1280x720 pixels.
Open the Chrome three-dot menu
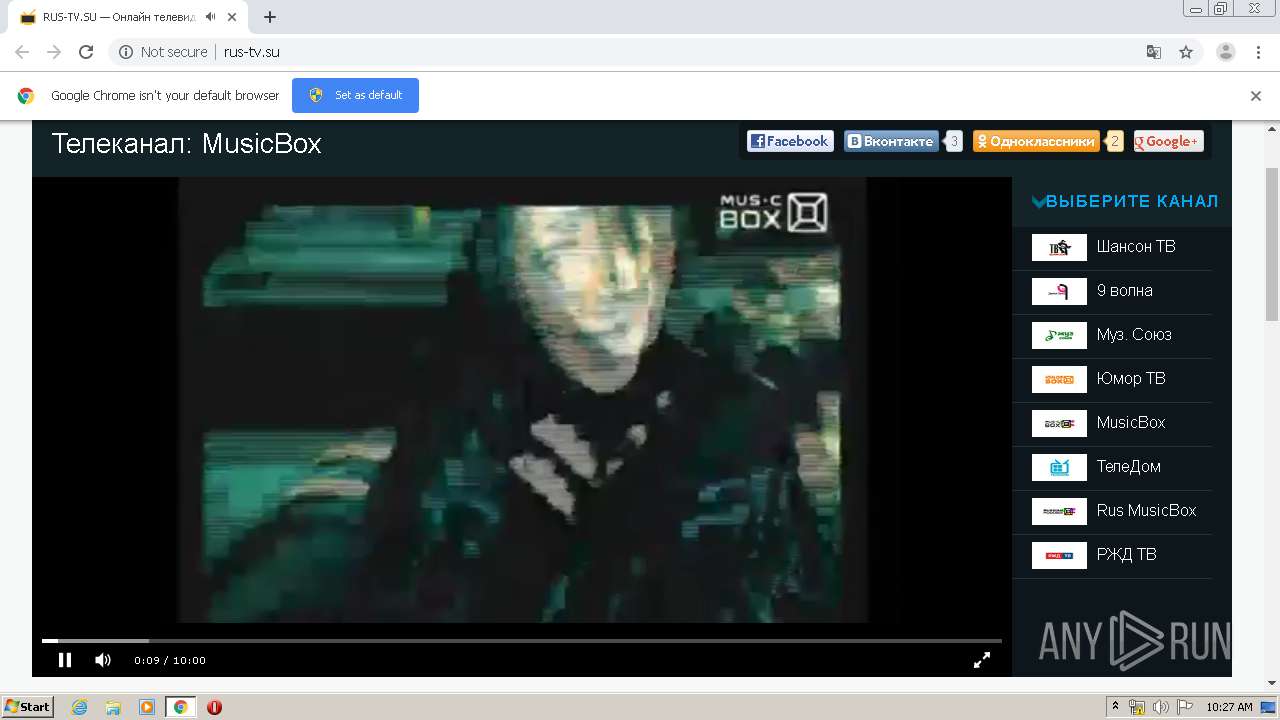point(1258,52)
